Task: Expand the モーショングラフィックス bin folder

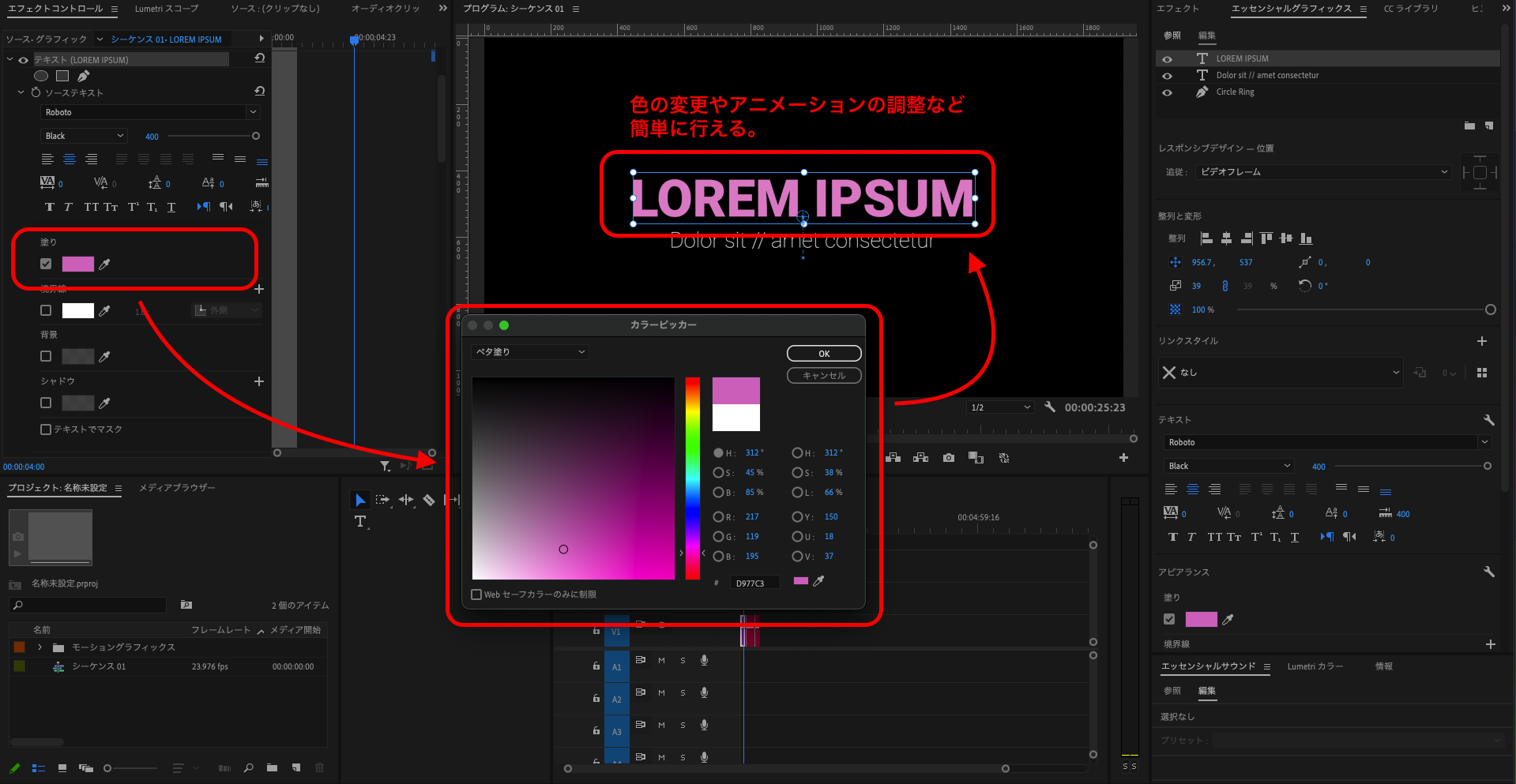Action: (x=40, y=647)
